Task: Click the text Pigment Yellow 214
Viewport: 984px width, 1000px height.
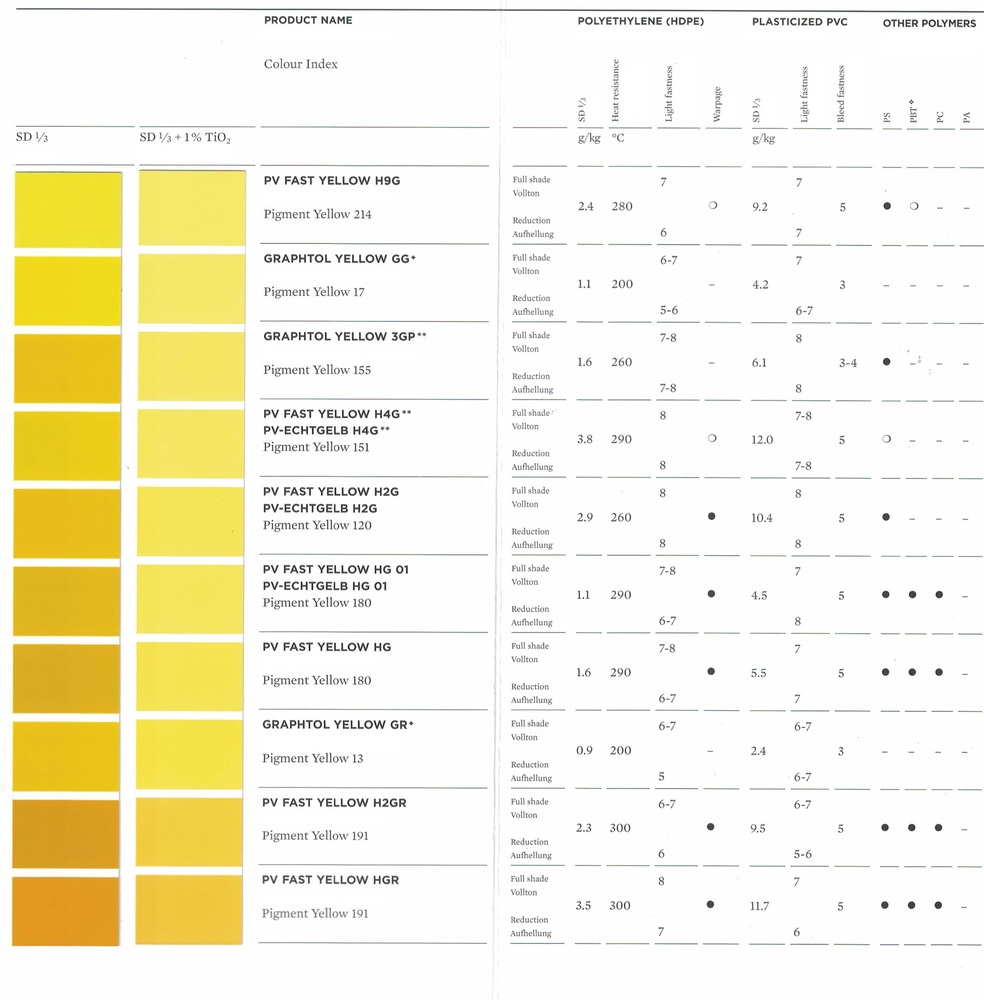Action: pos(318,214)
